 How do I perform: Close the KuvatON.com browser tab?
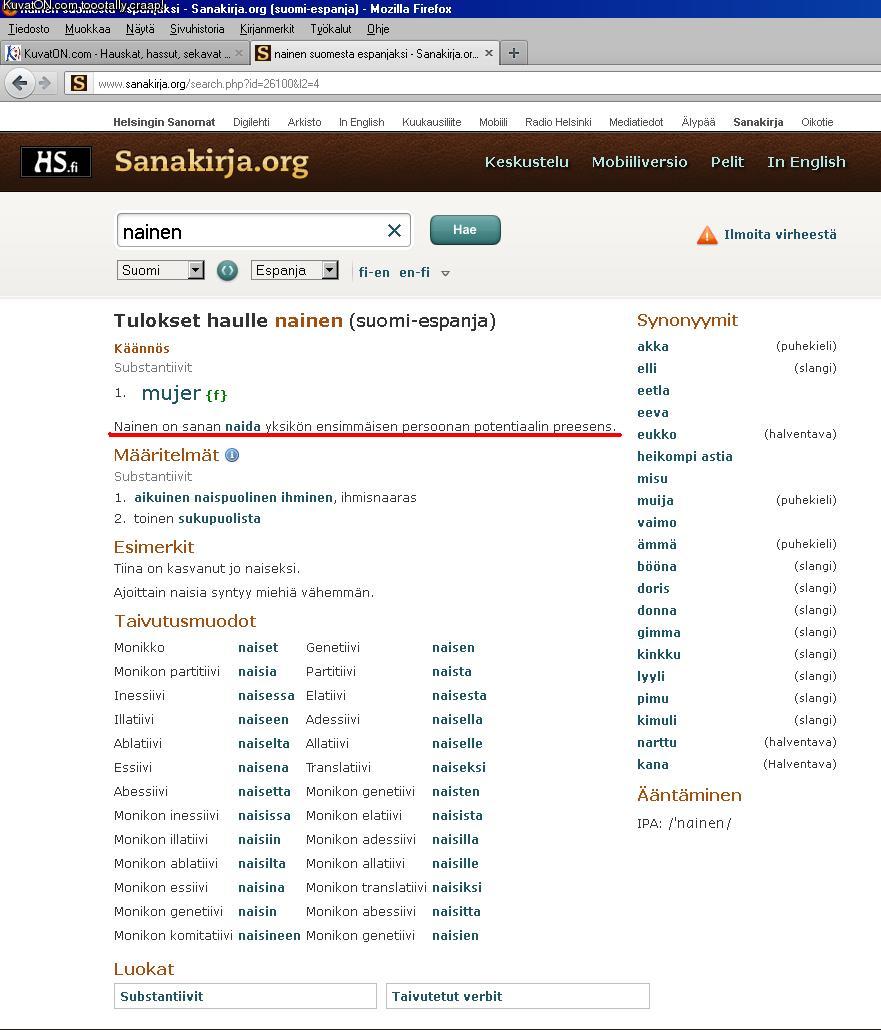tap(239, 53)
